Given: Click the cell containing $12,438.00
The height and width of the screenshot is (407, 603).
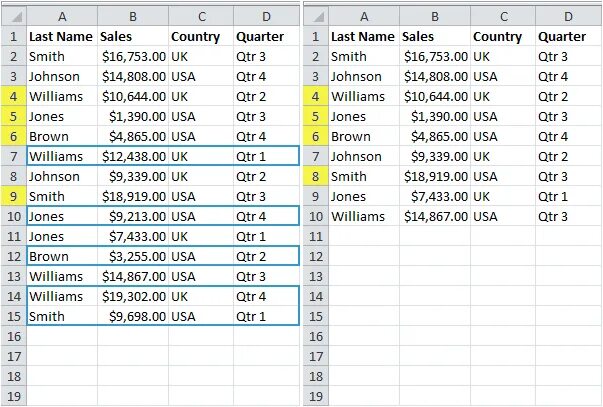Looking at the screenshot, I should tap(133, 156).
